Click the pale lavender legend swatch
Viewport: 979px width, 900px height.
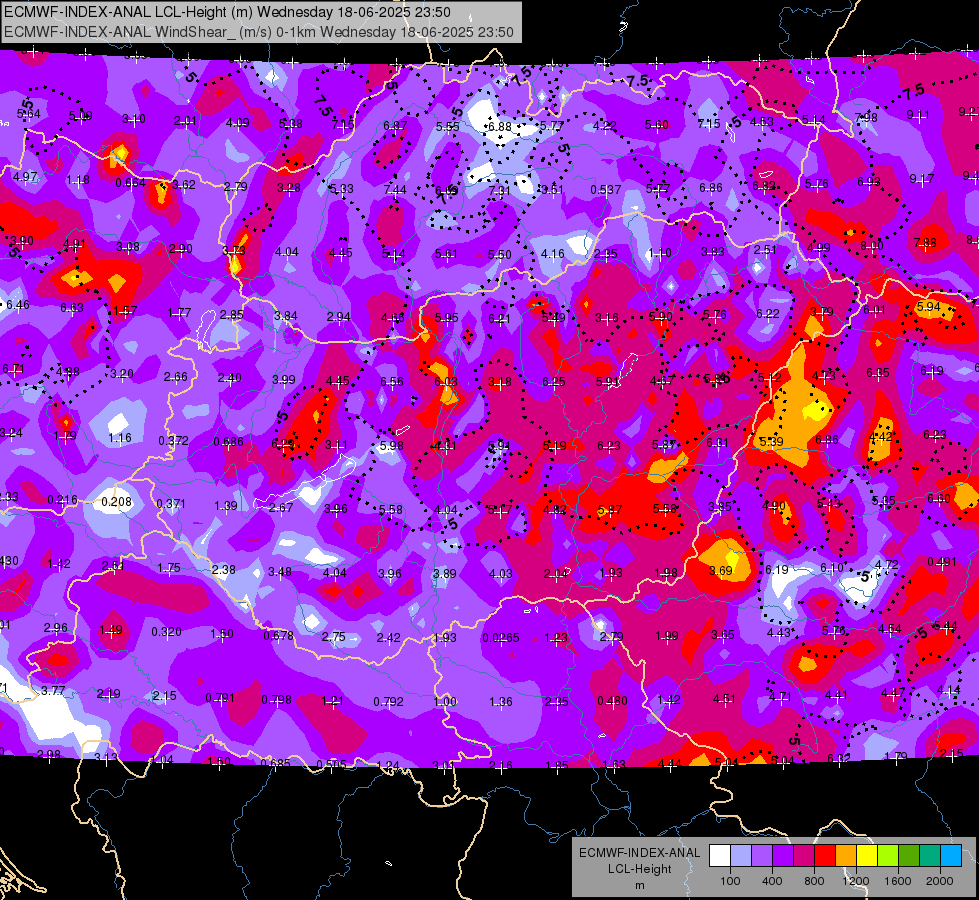point(741,856)
